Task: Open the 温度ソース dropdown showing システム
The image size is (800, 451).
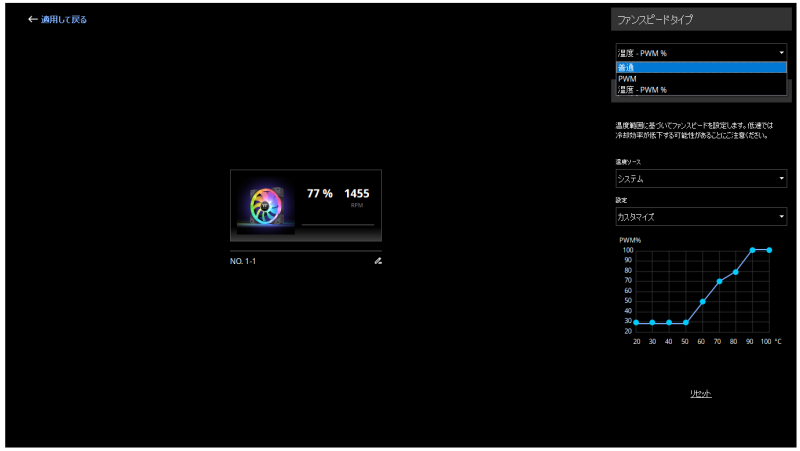Action: (x=700, y=179)
